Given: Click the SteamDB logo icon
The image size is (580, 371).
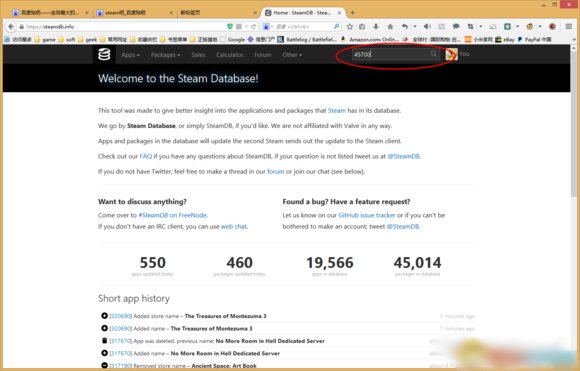Looking at the screenshot, I should pos(104,54).
